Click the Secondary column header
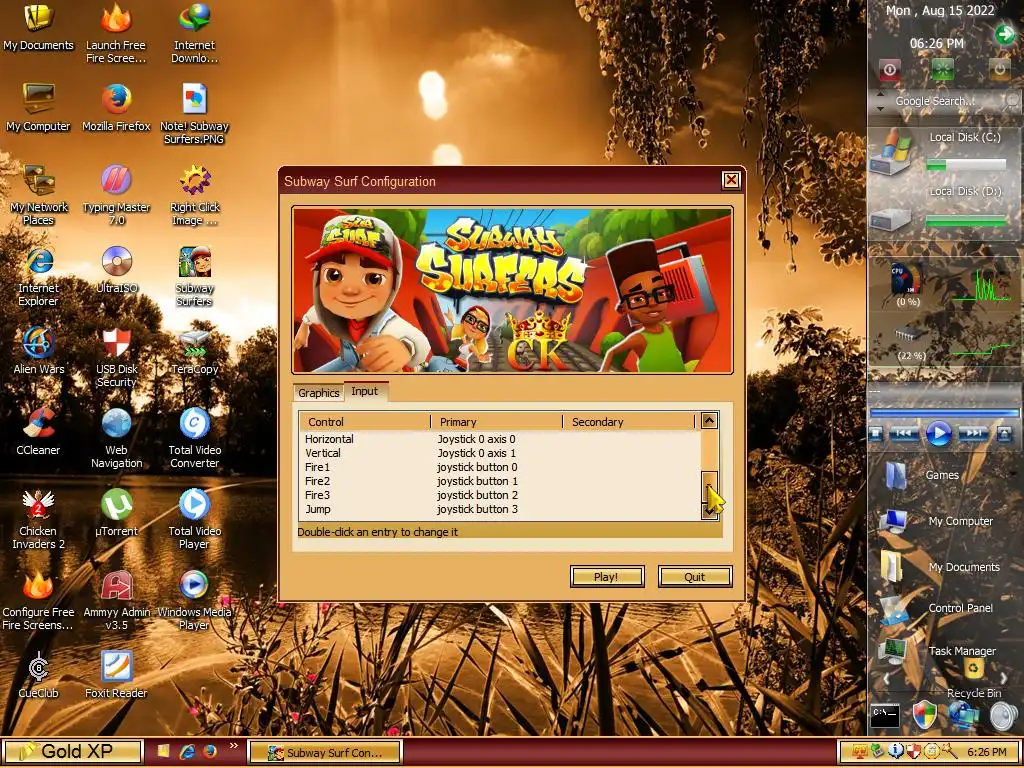 [x=630, y=422]
